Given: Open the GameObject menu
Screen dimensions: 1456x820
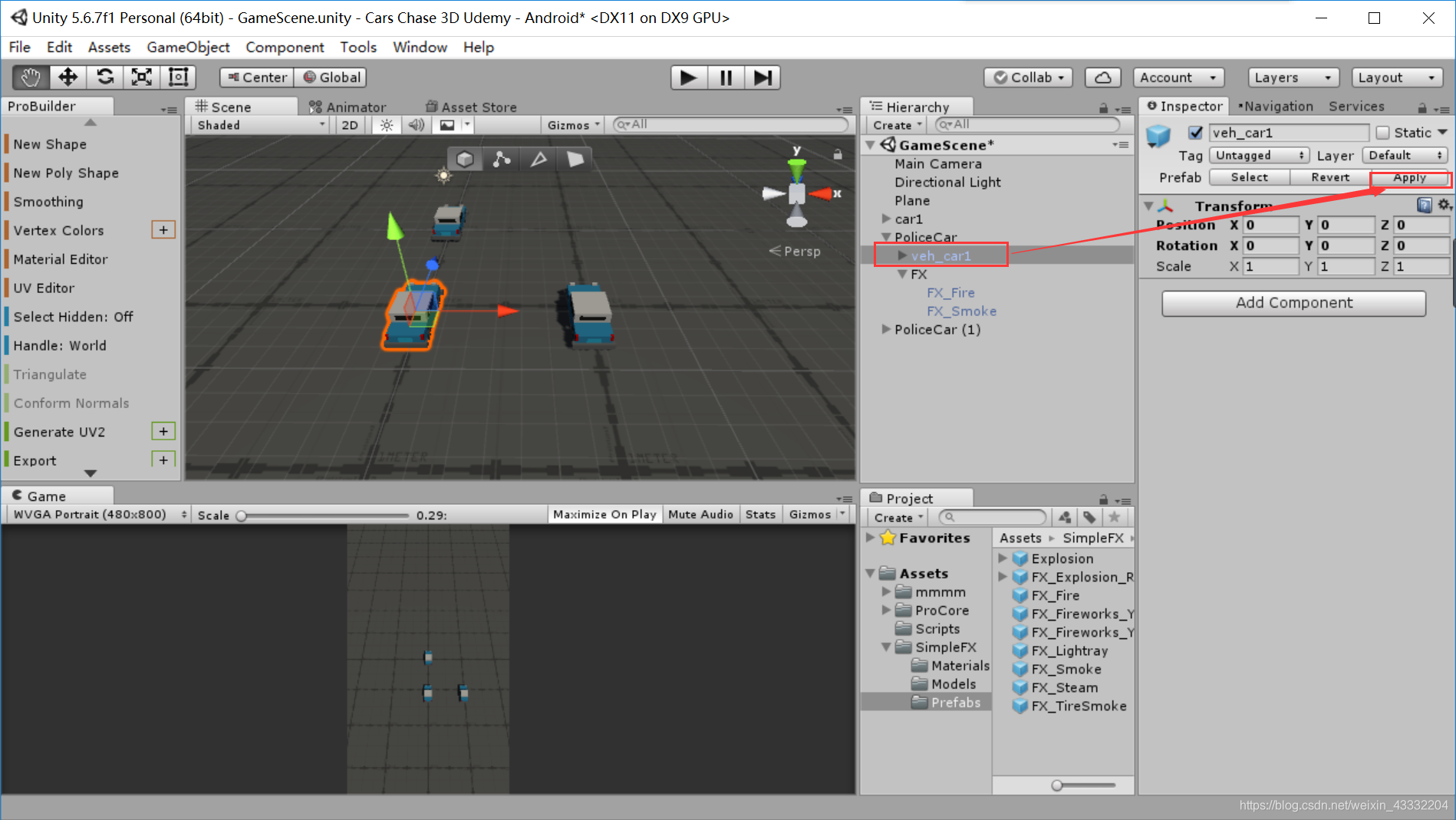Looking at the screenshot, I should (188, 48).
